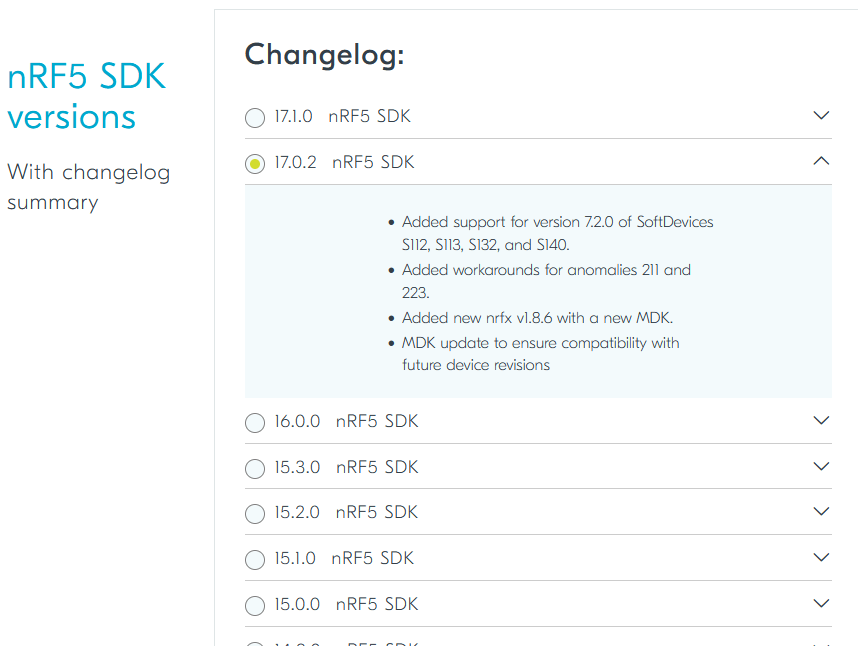This screenshot has height=646, width=858.
Task: Click the 17.0.2 nRF5 SDK label
Action: tap(344, 162)
